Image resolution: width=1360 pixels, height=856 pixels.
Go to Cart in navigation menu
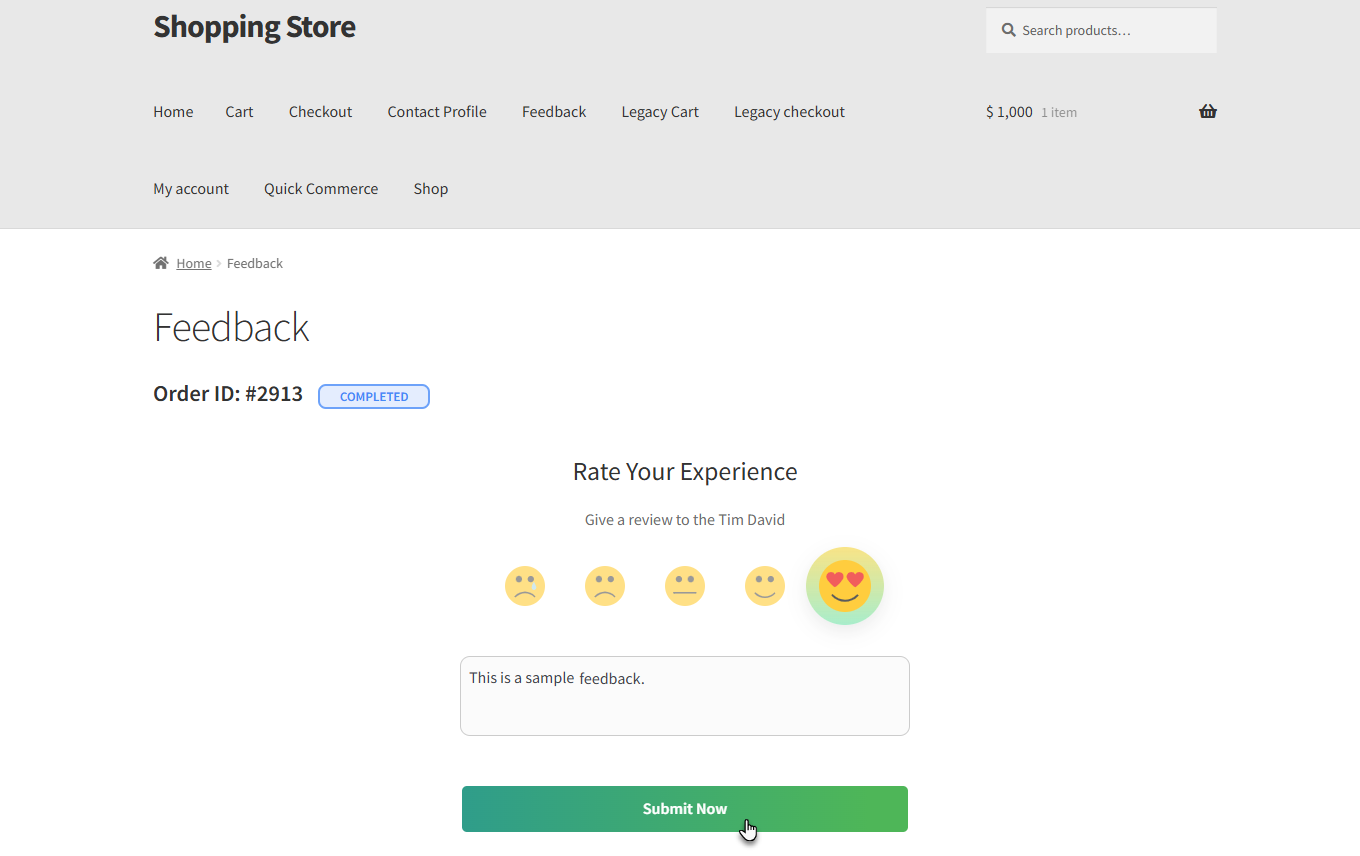(x=239, y=112)
